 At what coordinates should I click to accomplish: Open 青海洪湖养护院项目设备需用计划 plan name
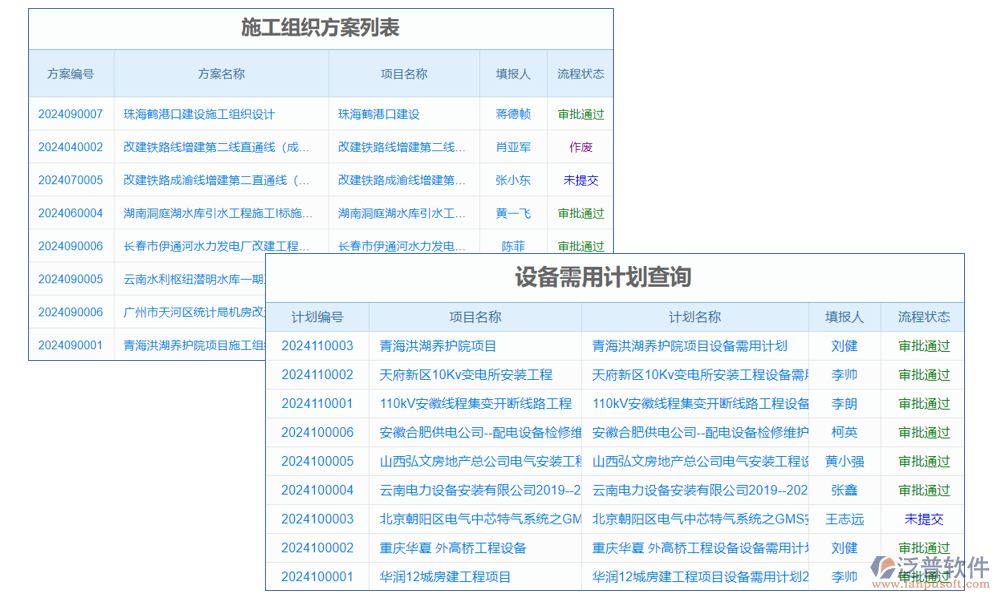(x=689, y=346)
